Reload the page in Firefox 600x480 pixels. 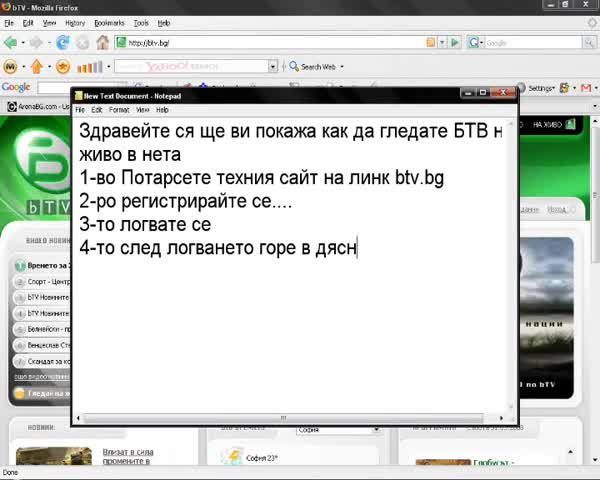point(63,42)
